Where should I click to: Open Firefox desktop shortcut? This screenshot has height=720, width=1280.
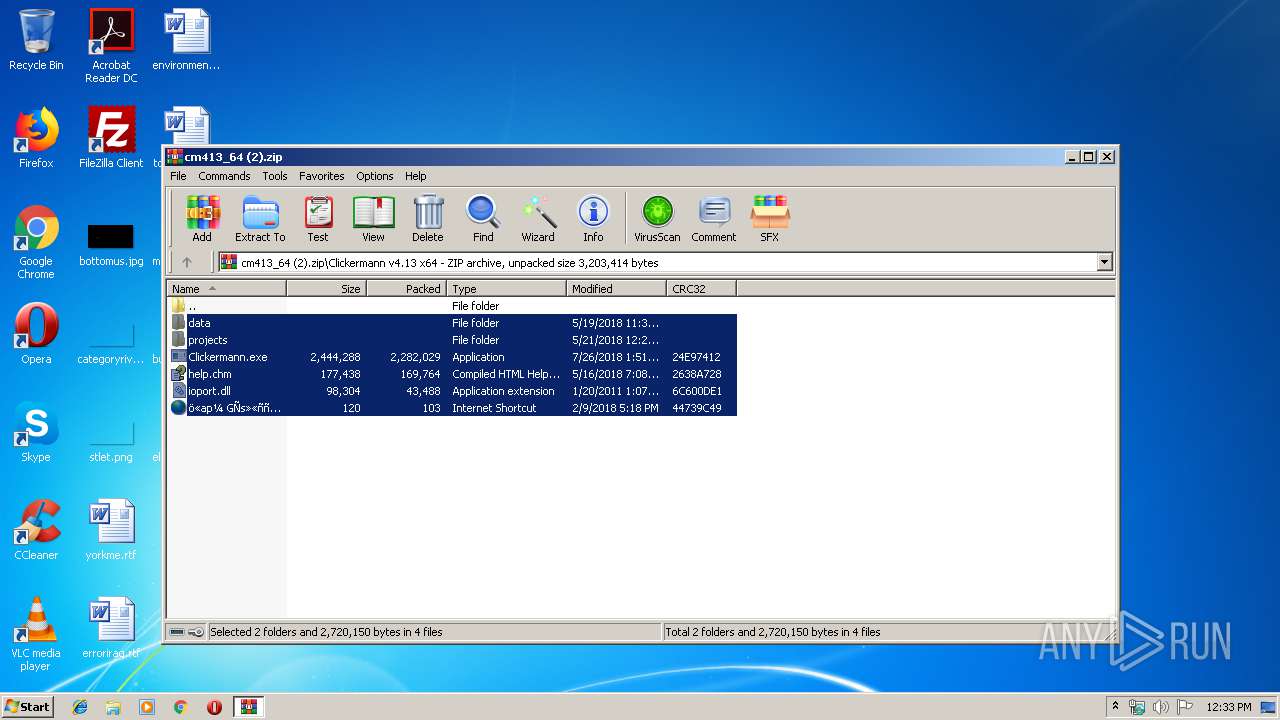tap(36, 138)
